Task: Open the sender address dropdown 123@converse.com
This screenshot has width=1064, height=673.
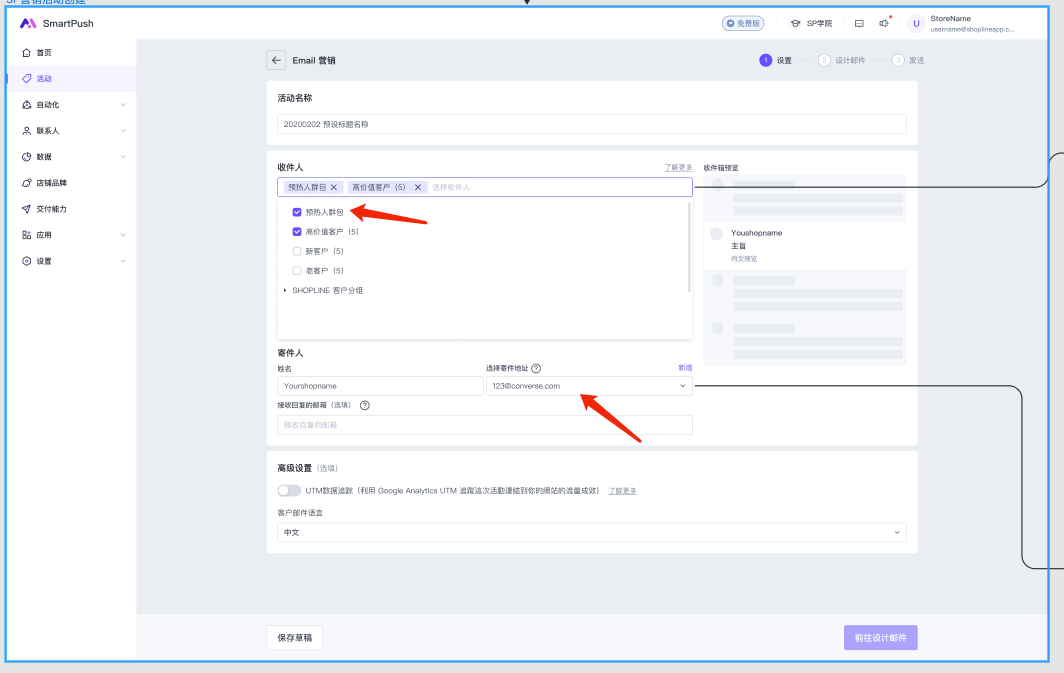Action: 588,386
